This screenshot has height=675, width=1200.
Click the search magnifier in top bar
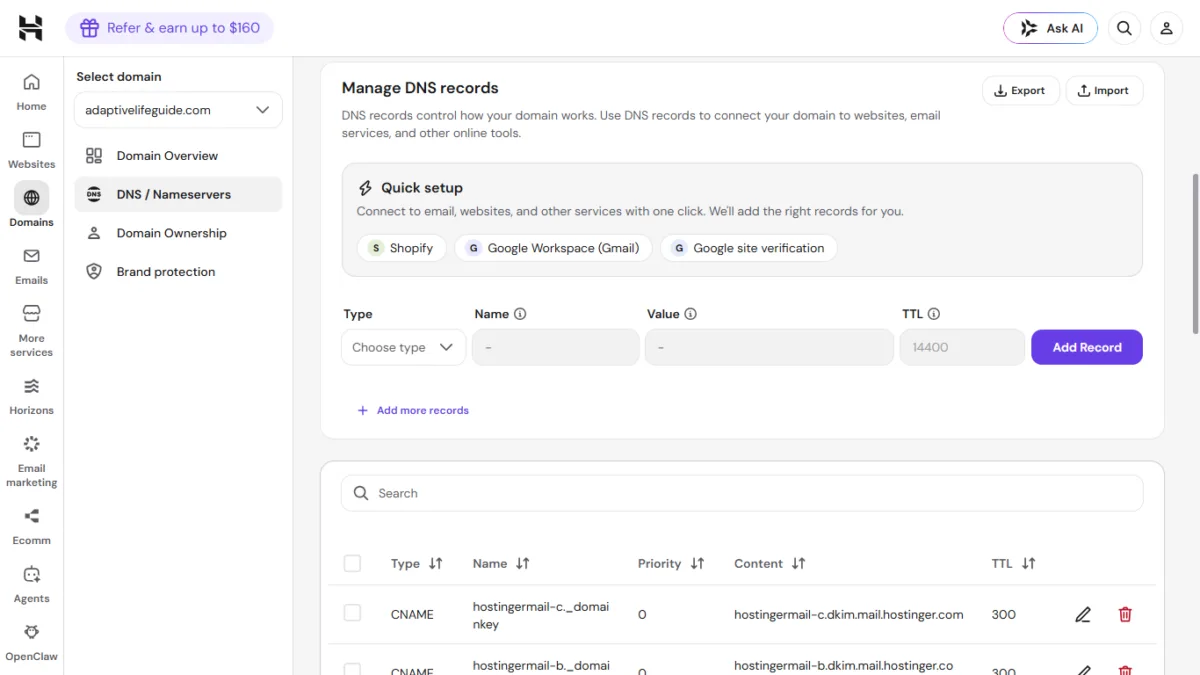tap(1124, 28)
